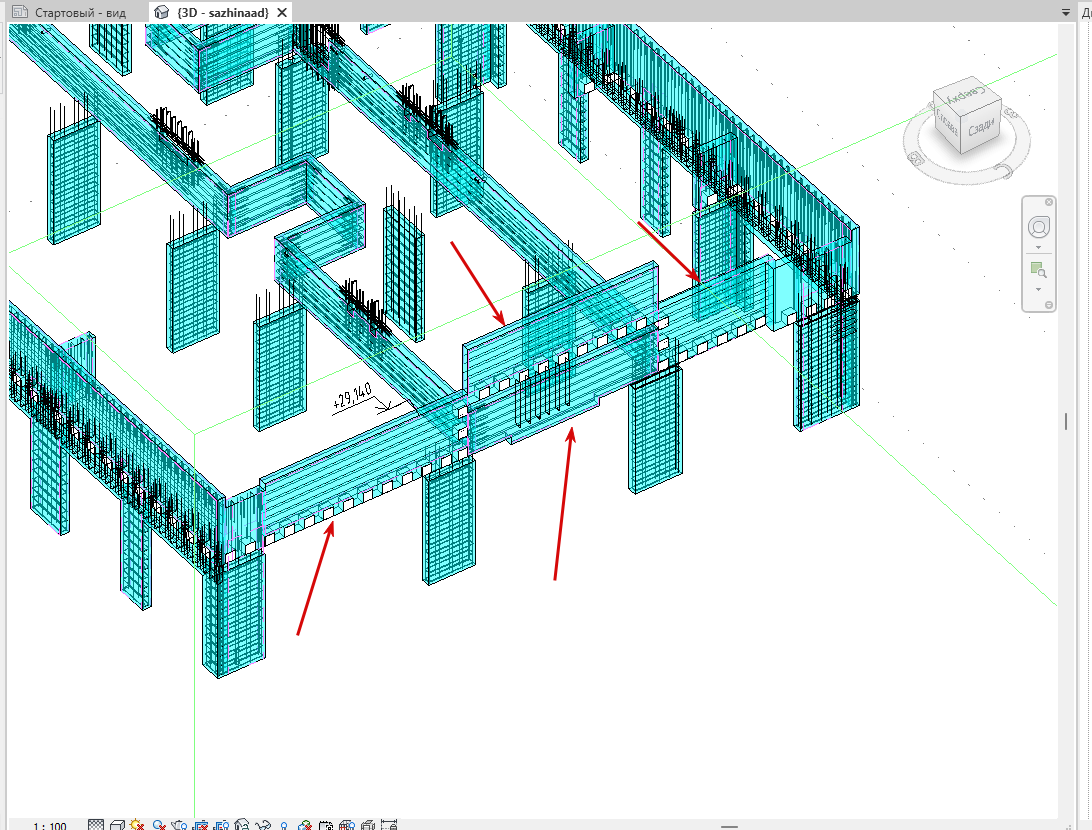This screenshot has width=1092, height=830.
Task: Toggle the Crop View icon
Action: point(201,825)
